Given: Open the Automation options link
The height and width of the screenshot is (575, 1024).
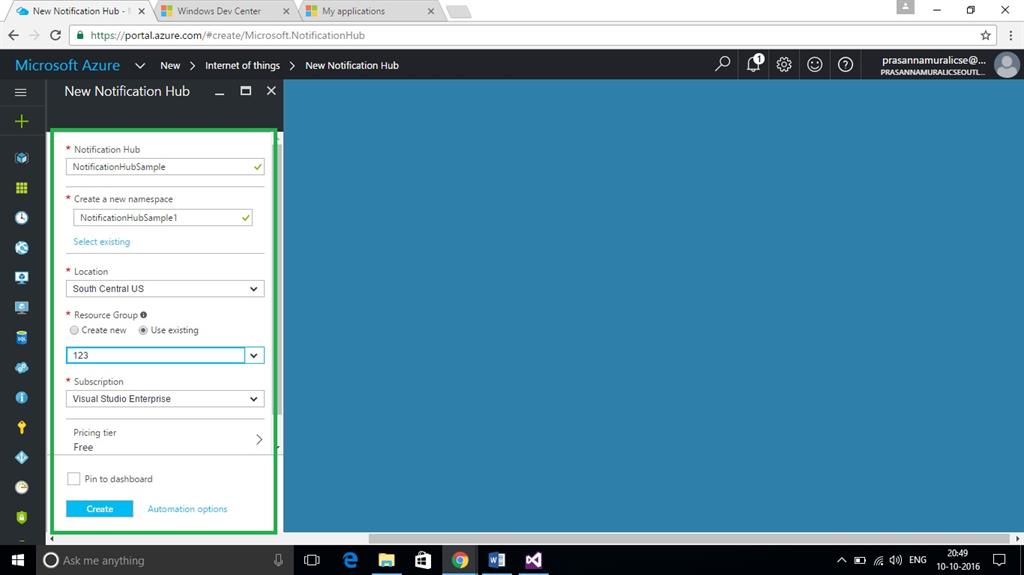Looking at the screenshot, I should coord(187,509).
